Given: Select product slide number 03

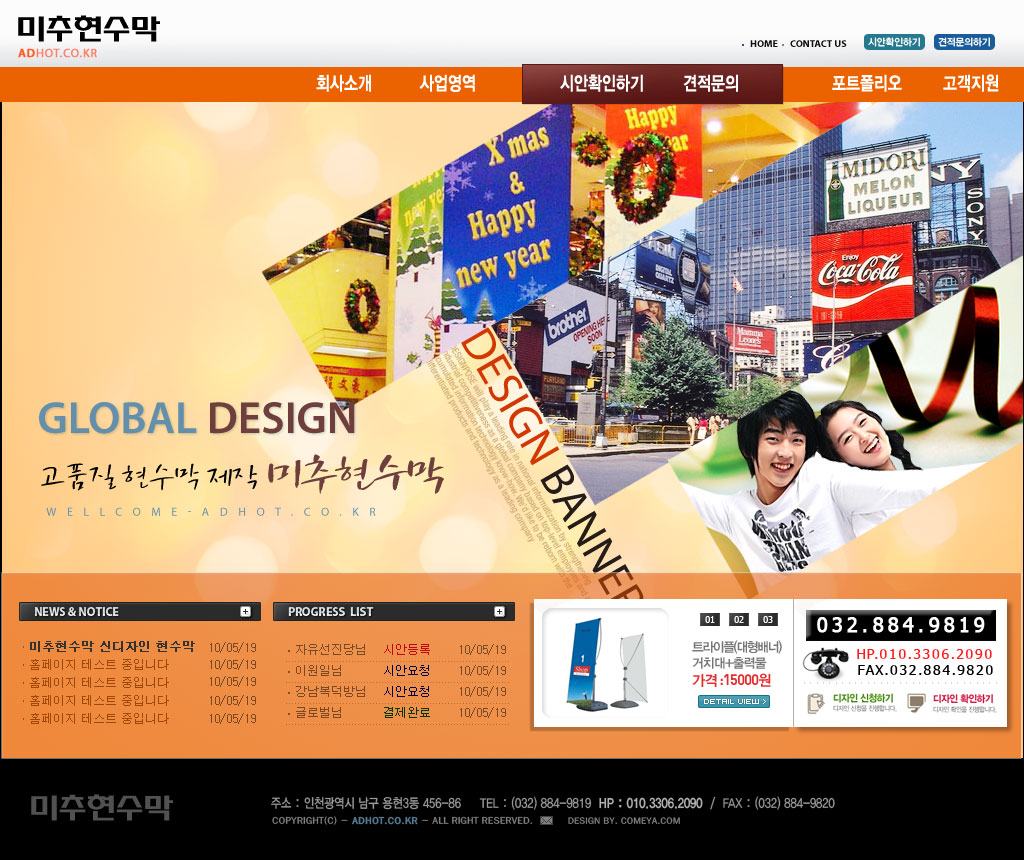Looking at the screenshot, I should 767,619.
